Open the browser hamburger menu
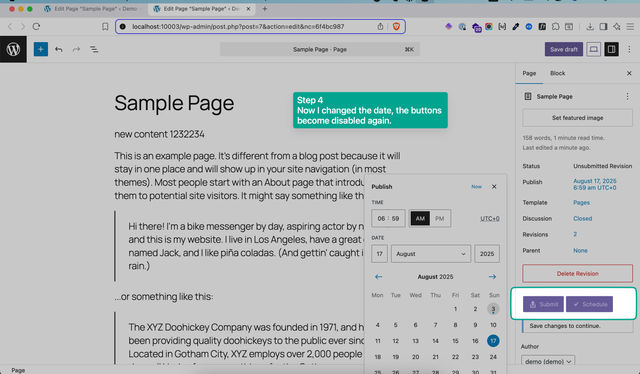 click(630, 27)
